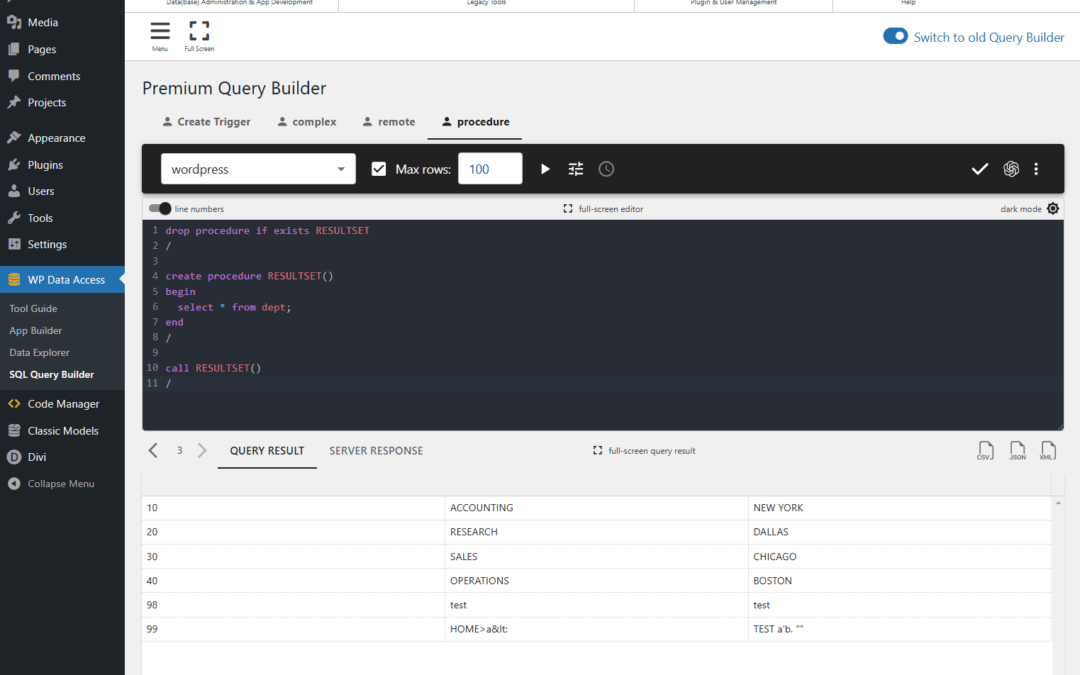The image size is (1080, 675).
Task: Click the Premium Query Builder heading
Action: [234, 88]
